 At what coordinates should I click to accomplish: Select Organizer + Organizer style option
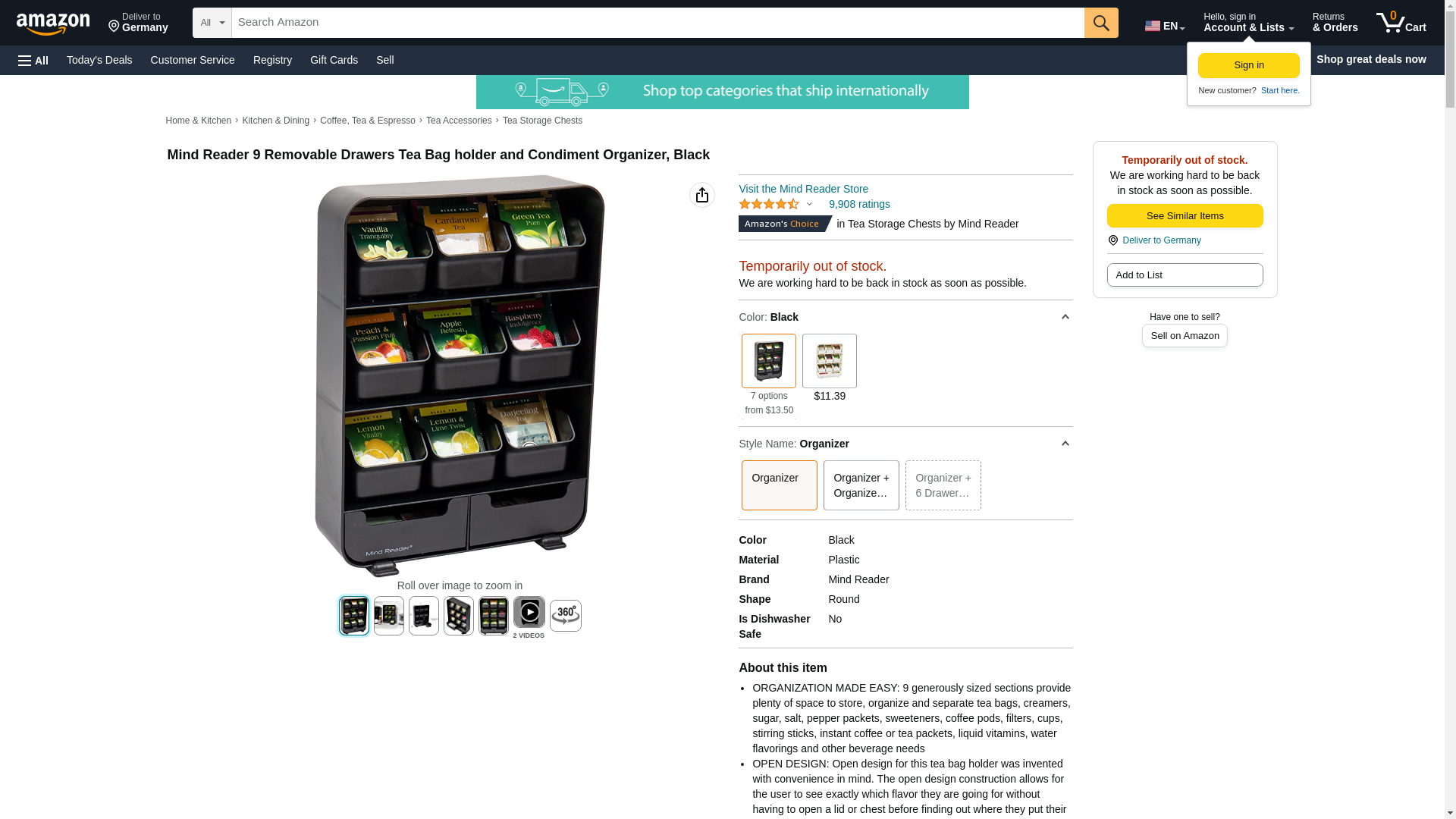(x=861, y=485)
